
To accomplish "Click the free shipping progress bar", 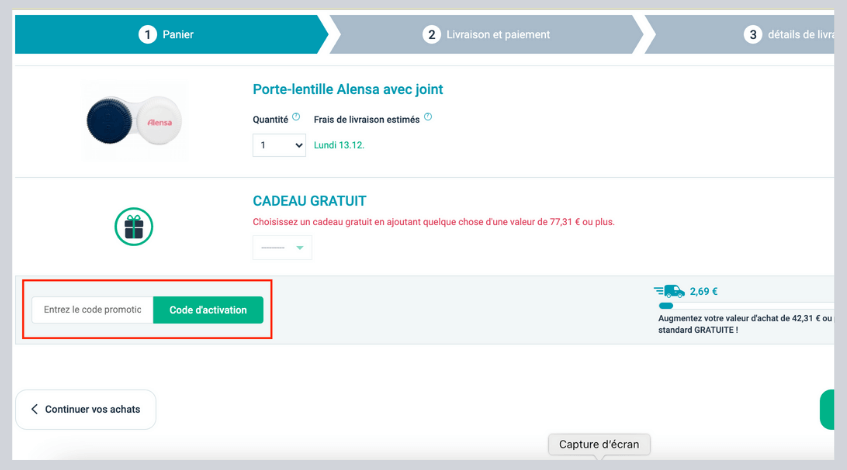I will point(666,306).
